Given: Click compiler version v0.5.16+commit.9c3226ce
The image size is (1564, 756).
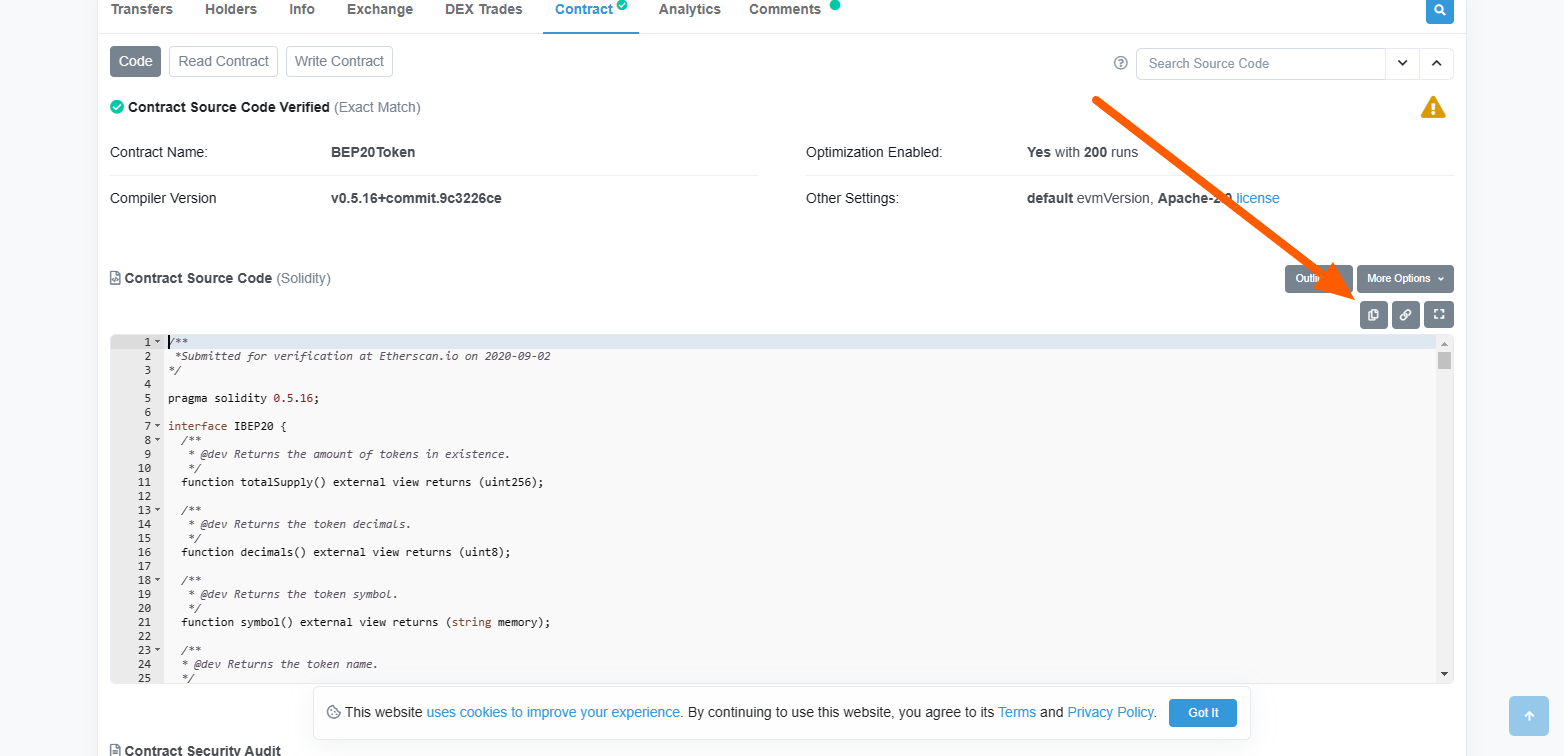Looking at the screenshot, I should click(x=416, y=198).
